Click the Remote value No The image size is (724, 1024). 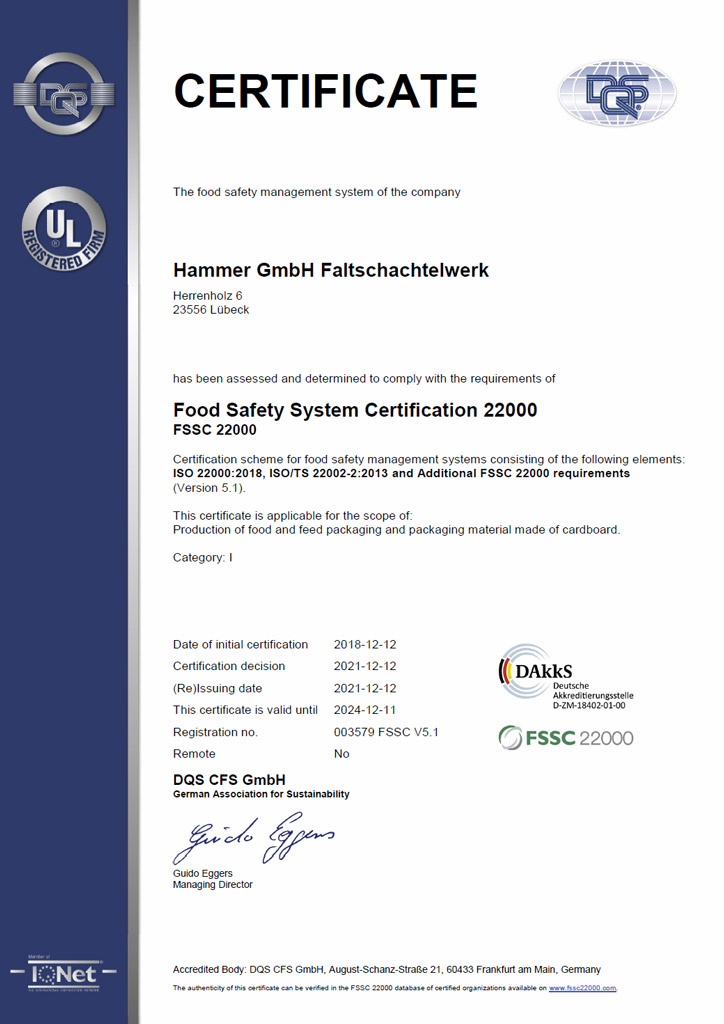point(341,754)
